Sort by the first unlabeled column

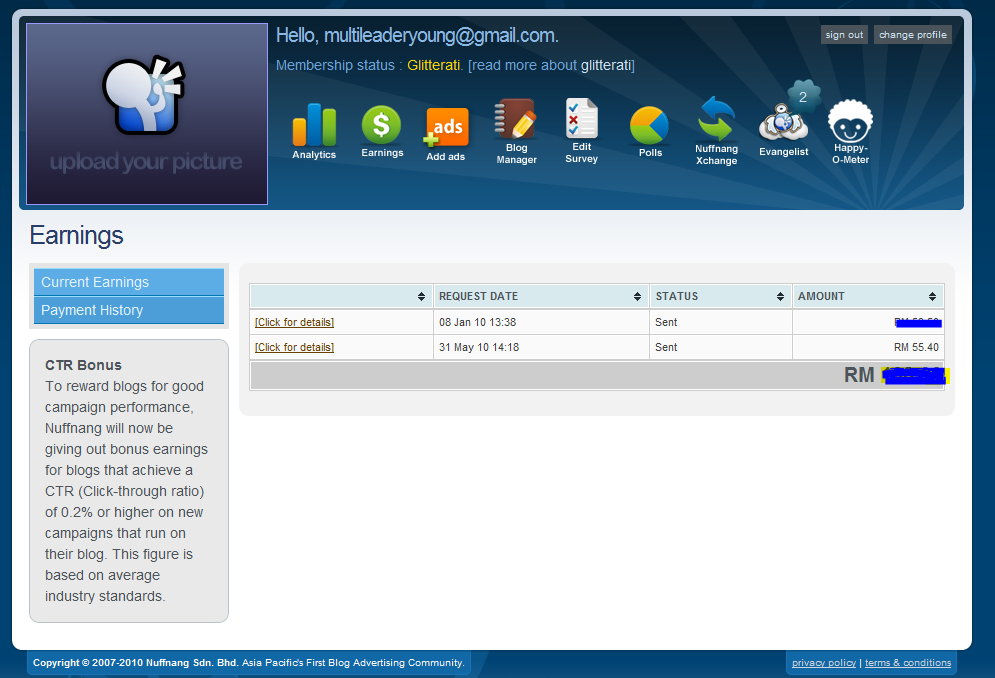point(341,296)
